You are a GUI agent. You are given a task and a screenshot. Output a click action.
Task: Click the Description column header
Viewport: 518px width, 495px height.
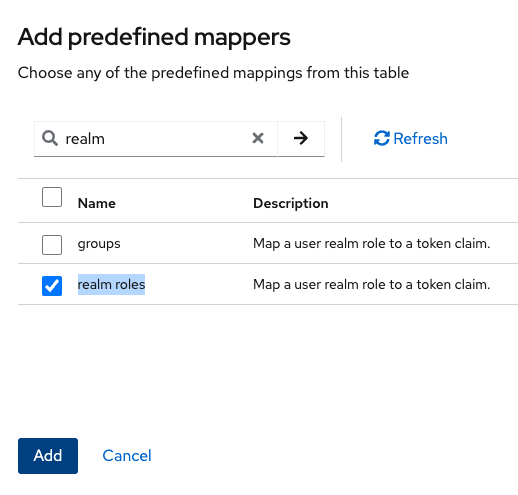[291, 203]
